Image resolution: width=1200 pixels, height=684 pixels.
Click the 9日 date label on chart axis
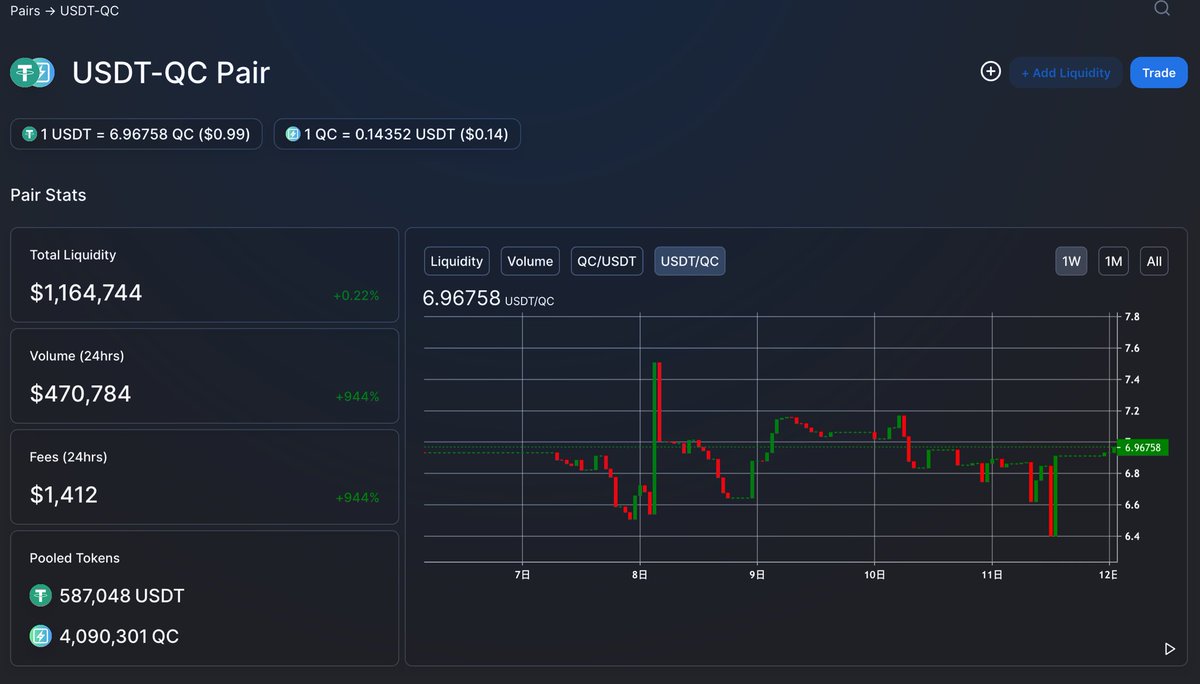click(757, 575)
